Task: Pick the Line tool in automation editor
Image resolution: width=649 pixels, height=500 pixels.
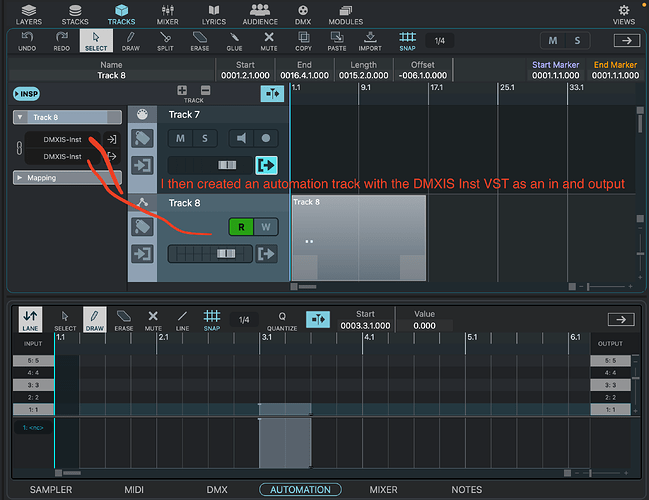Action: (182, 320)
